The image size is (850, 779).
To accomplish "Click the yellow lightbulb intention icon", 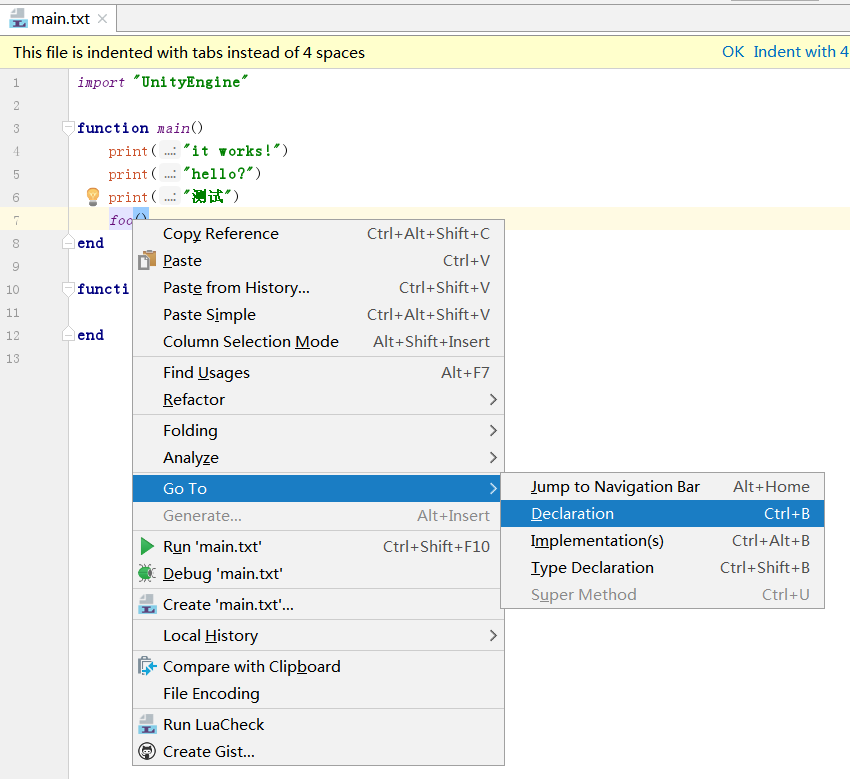I will 93,196.
